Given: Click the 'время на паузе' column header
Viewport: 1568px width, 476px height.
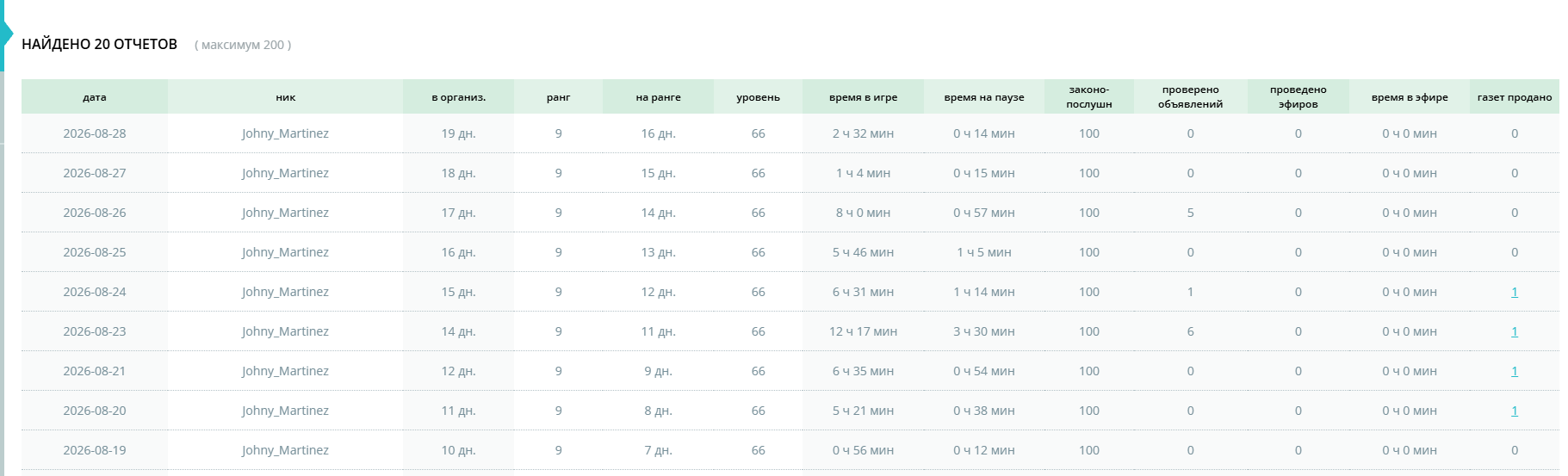Looking at the screenshot, I should click(x=984, y=97).
